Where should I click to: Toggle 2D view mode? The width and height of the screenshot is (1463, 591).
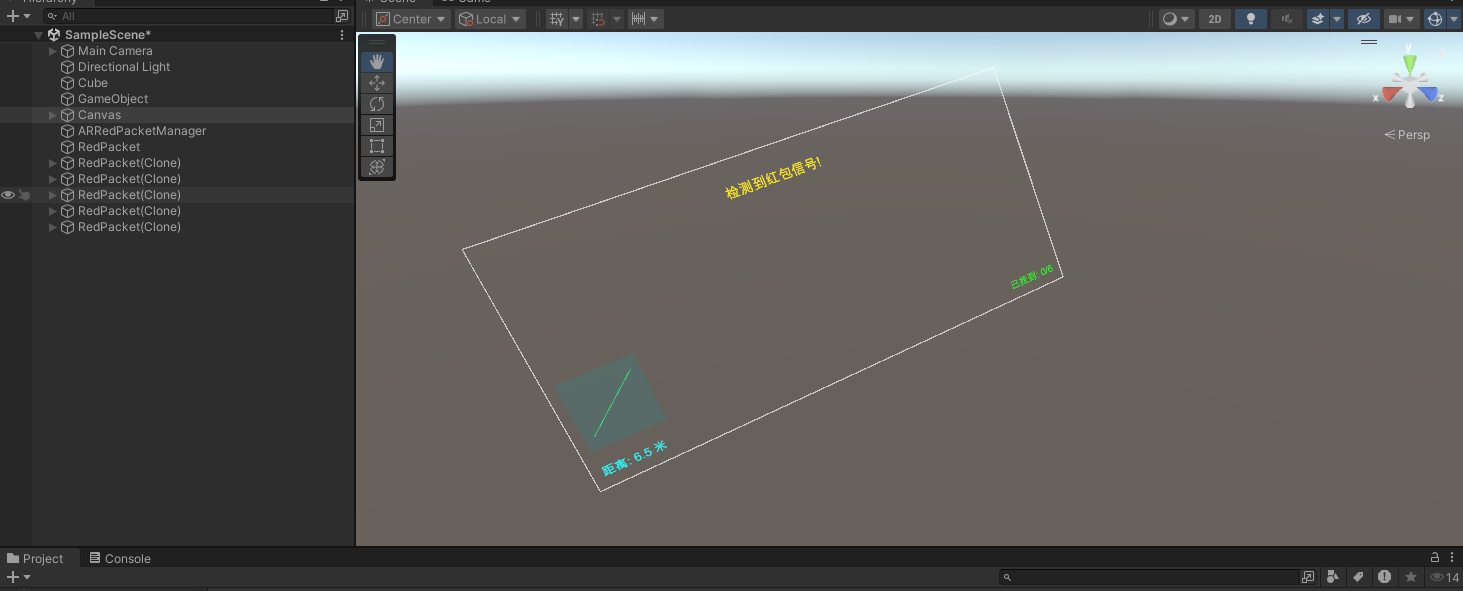coord(1215,19)
